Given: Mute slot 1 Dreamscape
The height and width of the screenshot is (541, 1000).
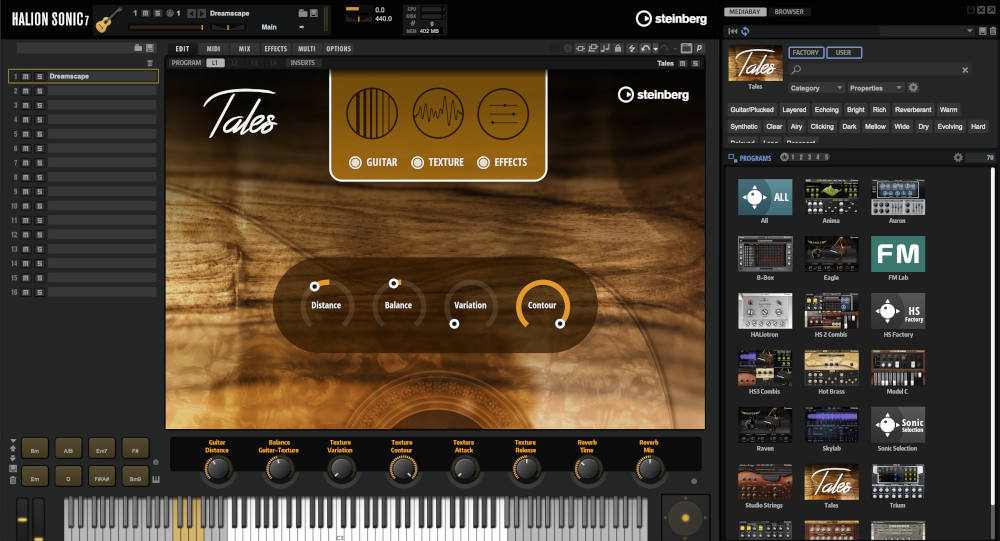Looking at the screenshot, I should (28, 76).
